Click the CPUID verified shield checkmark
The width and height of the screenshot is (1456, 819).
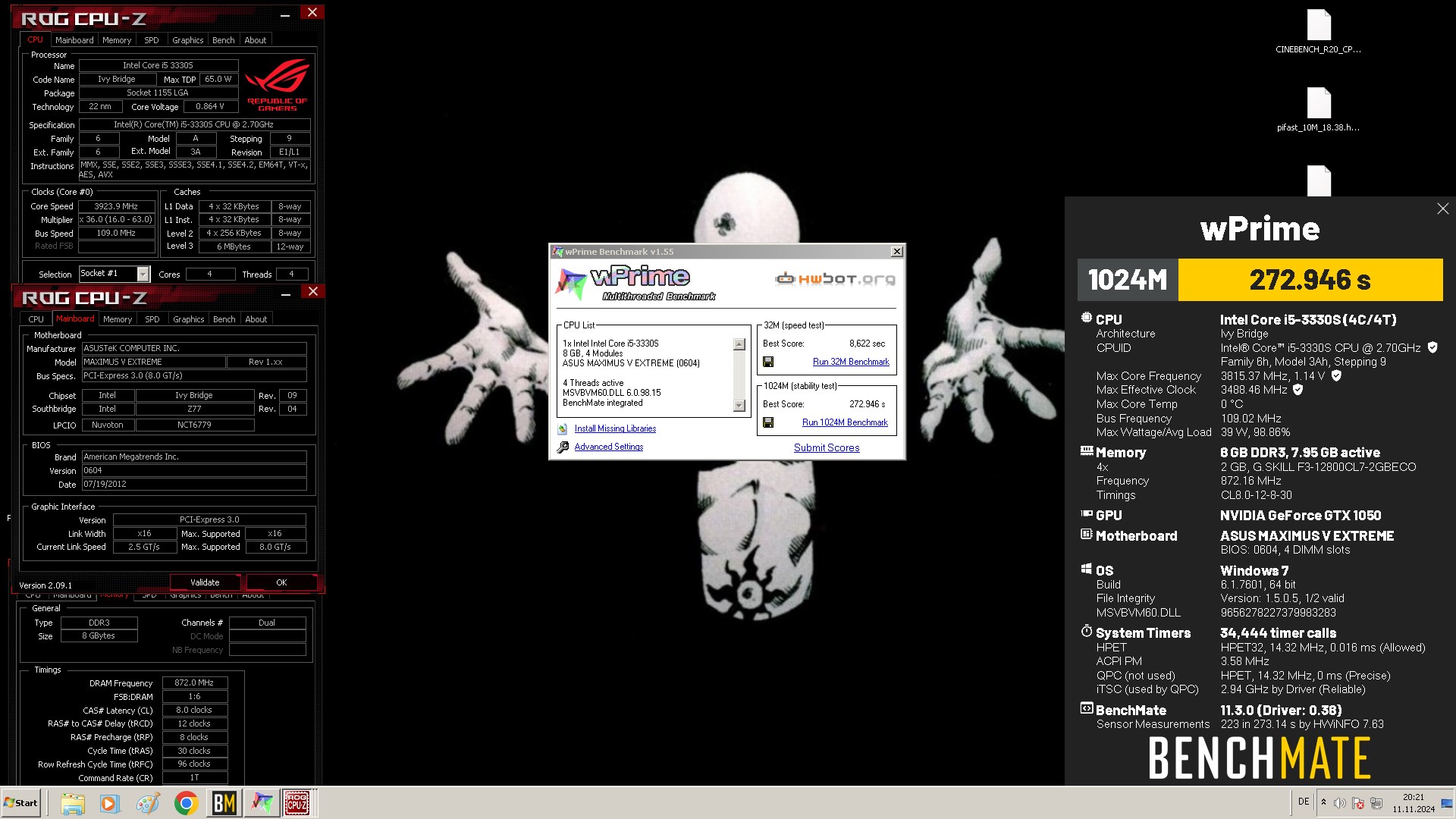(x=1432, y=347)
